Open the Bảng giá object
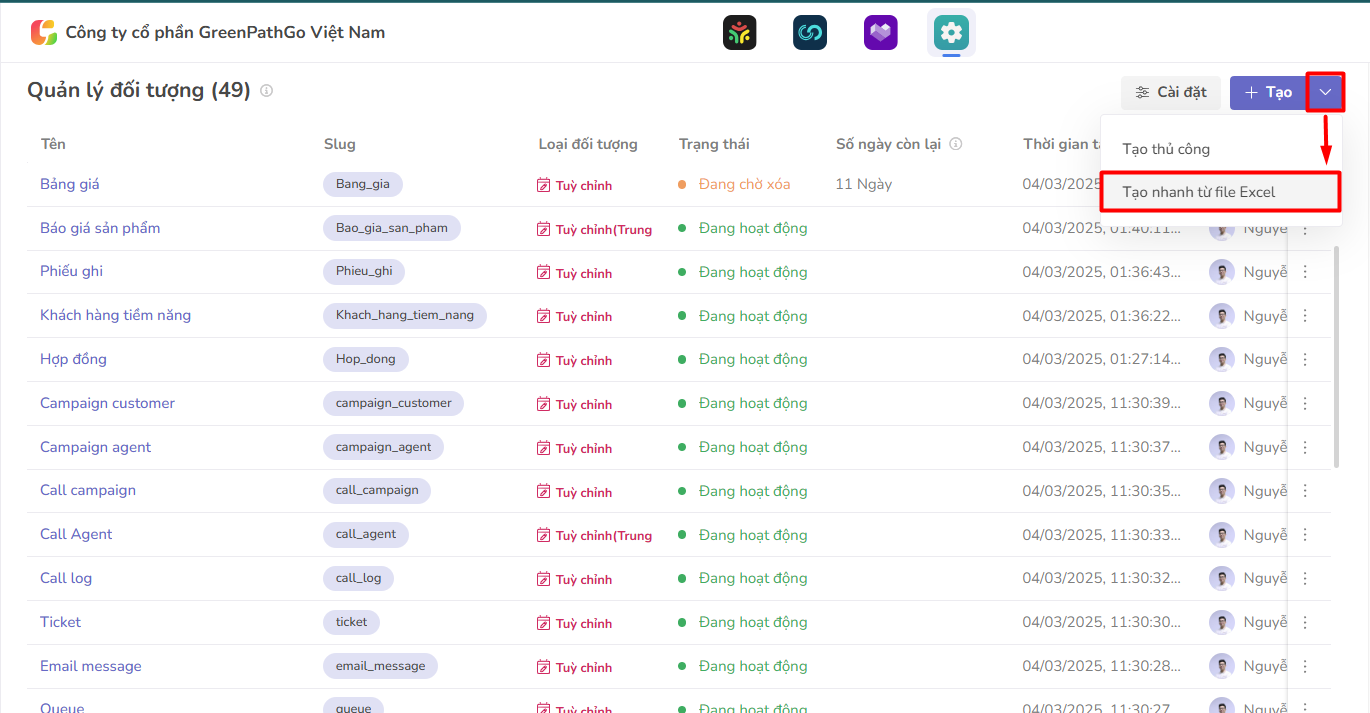This screenshot has width=1370, height=713. pos(70,184)
